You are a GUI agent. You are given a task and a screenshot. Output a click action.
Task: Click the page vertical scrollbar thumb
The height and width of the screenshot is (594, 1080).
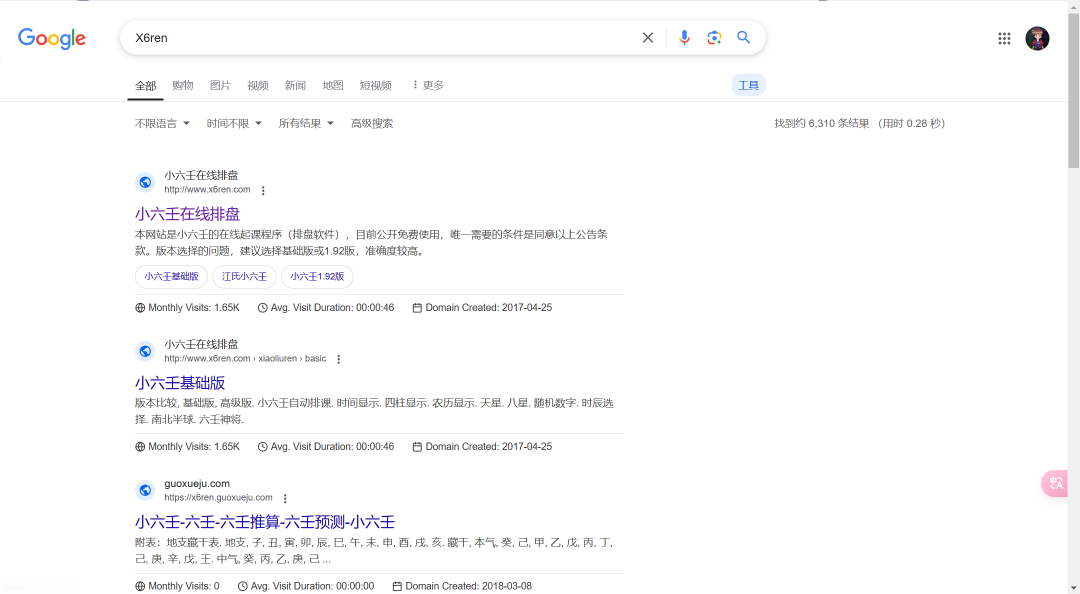click(x=1074, y=90)
